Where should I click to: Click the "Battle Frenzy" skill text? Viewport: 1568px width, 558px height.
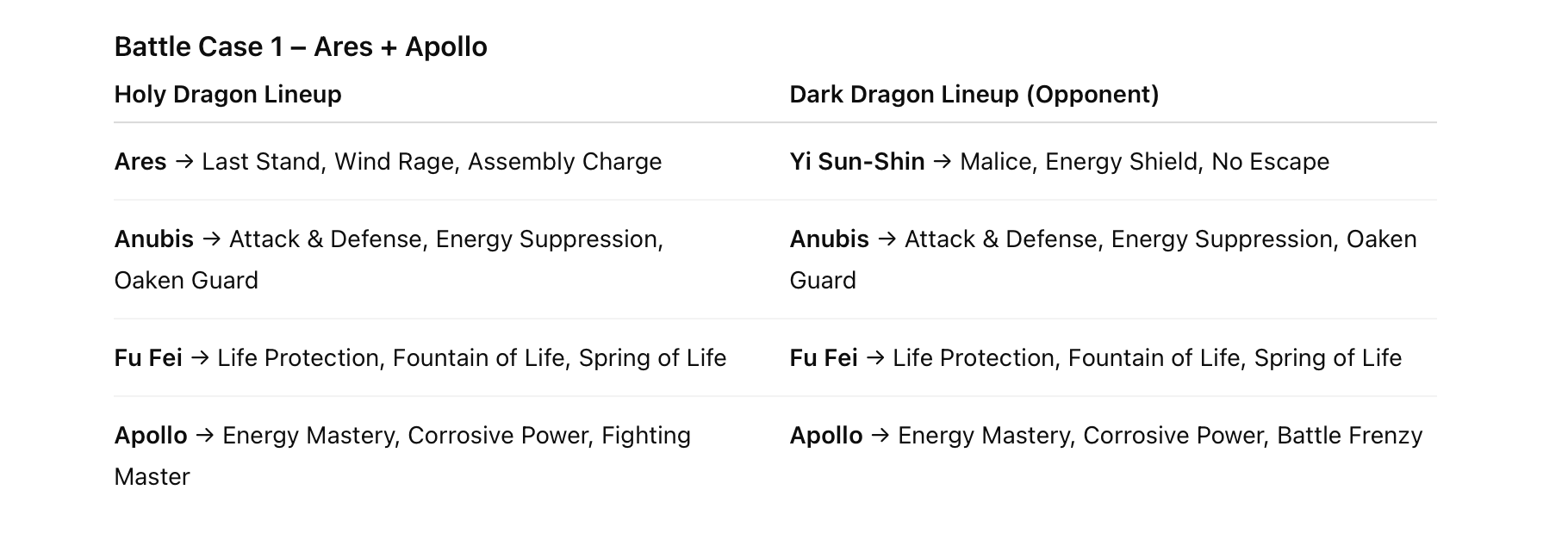tap(1349, 435)
